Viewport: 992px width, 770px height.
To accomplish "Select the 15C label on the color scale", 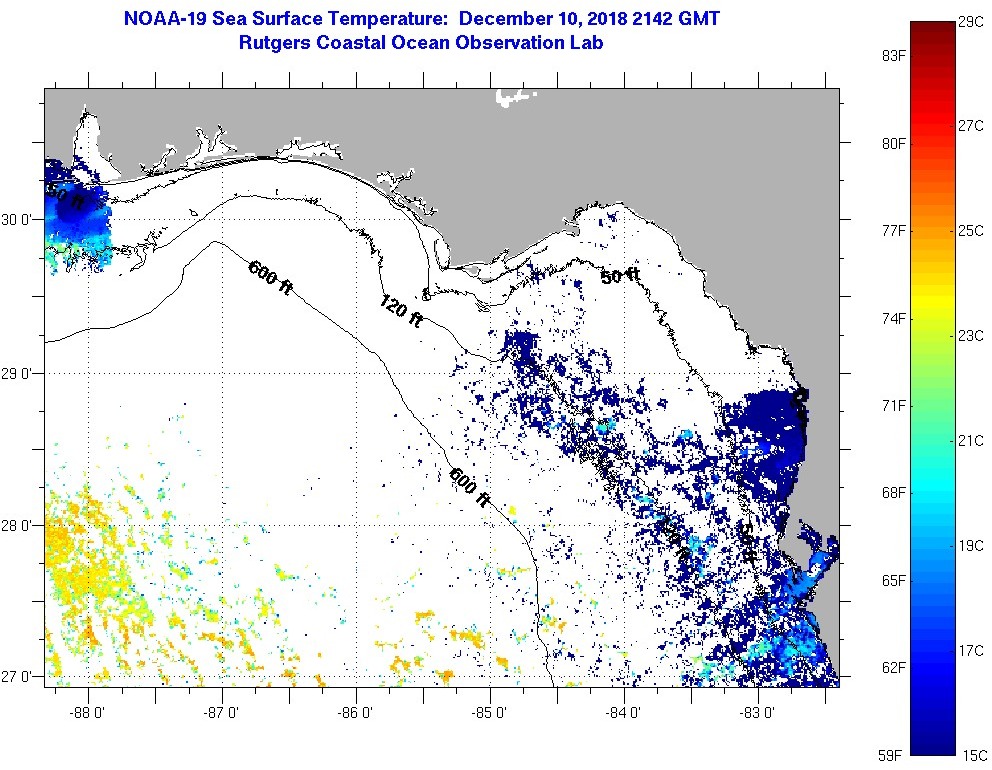I will click(970, 754).
